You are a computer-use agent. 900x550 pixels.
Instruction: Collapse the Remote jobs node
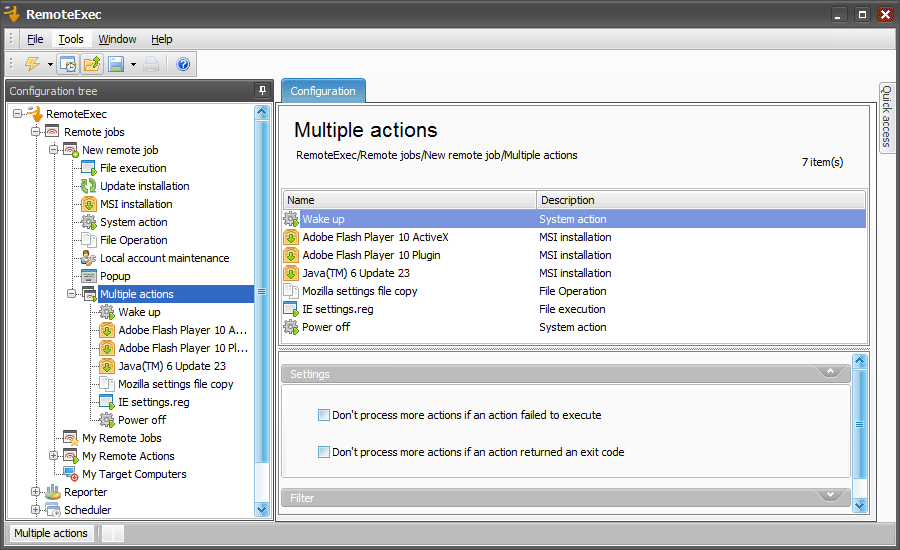[x=36, y=131]
